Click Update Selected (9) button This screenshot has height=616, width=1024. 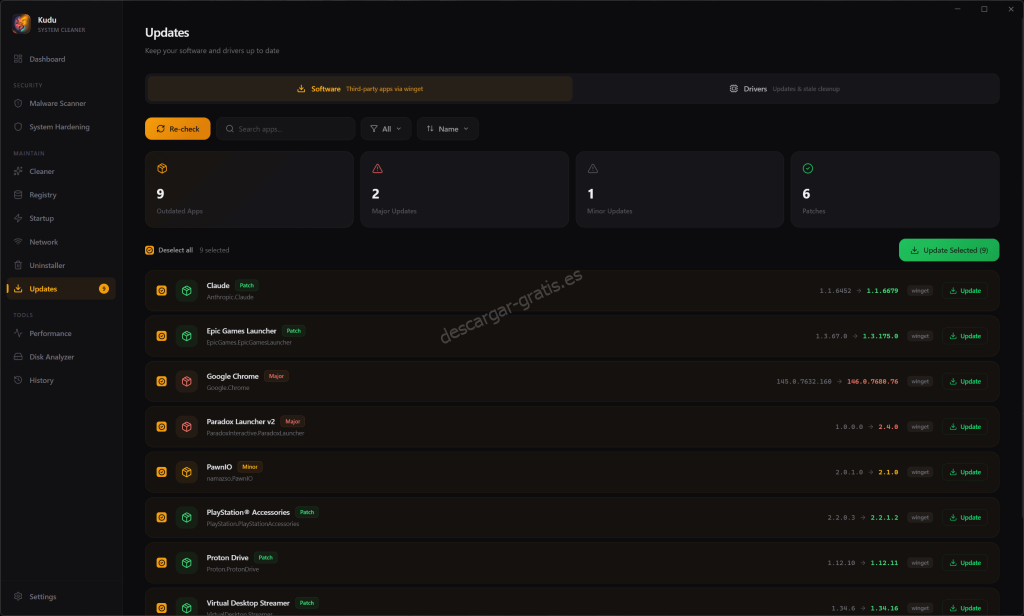[949, 250]
